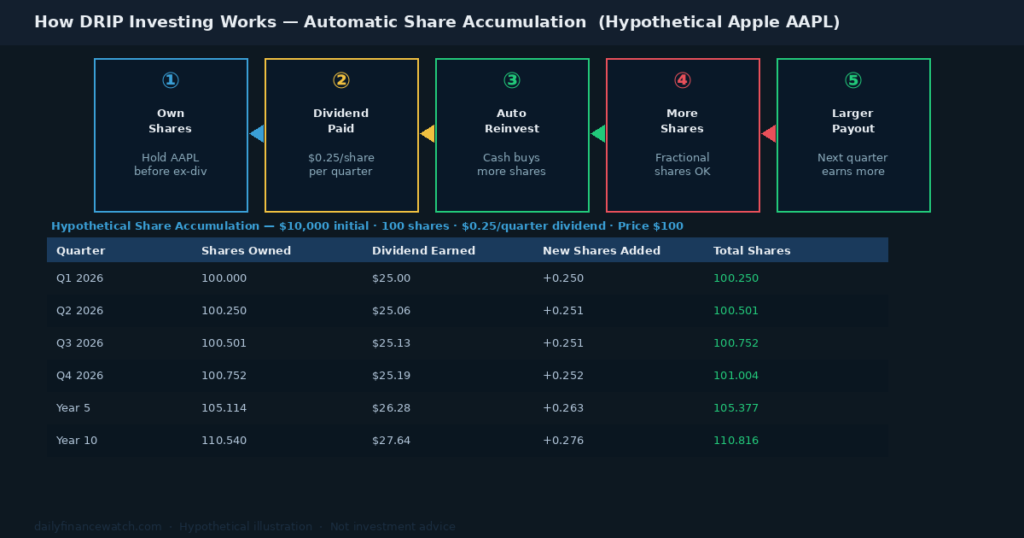Select the "Q2 2026" row label
The width and height of the screenshot is (1024, 538).
coord(80,311)
